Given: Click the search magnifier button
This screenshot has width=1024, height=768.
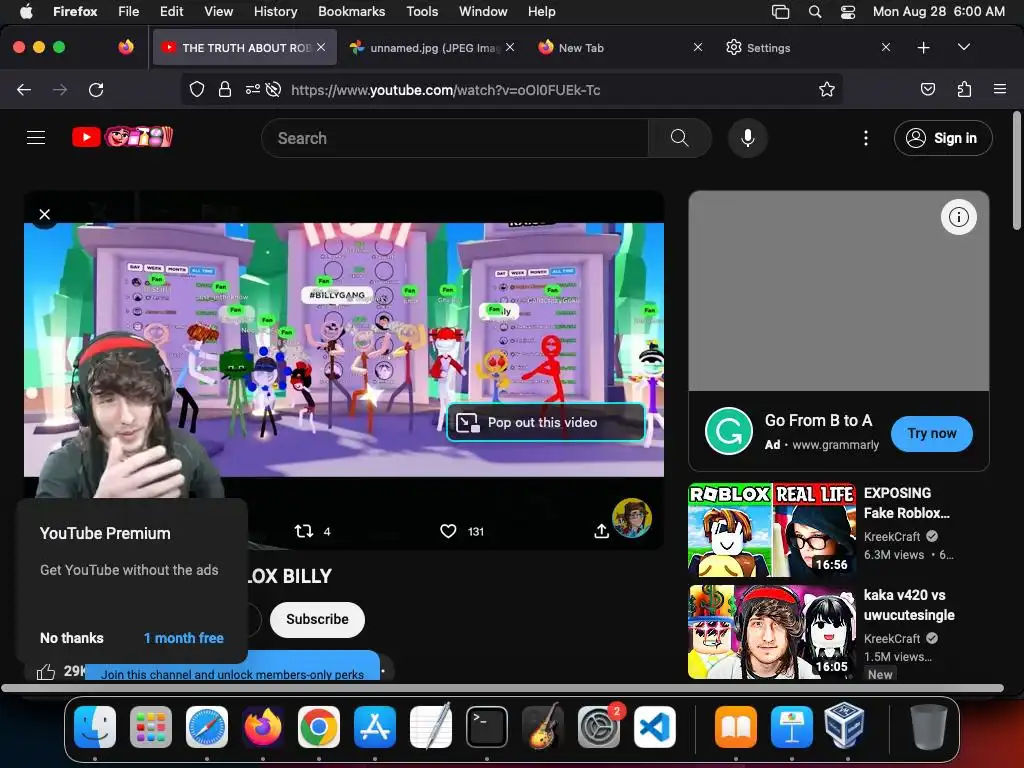Looking at the screenshot, I should (679, 138).
